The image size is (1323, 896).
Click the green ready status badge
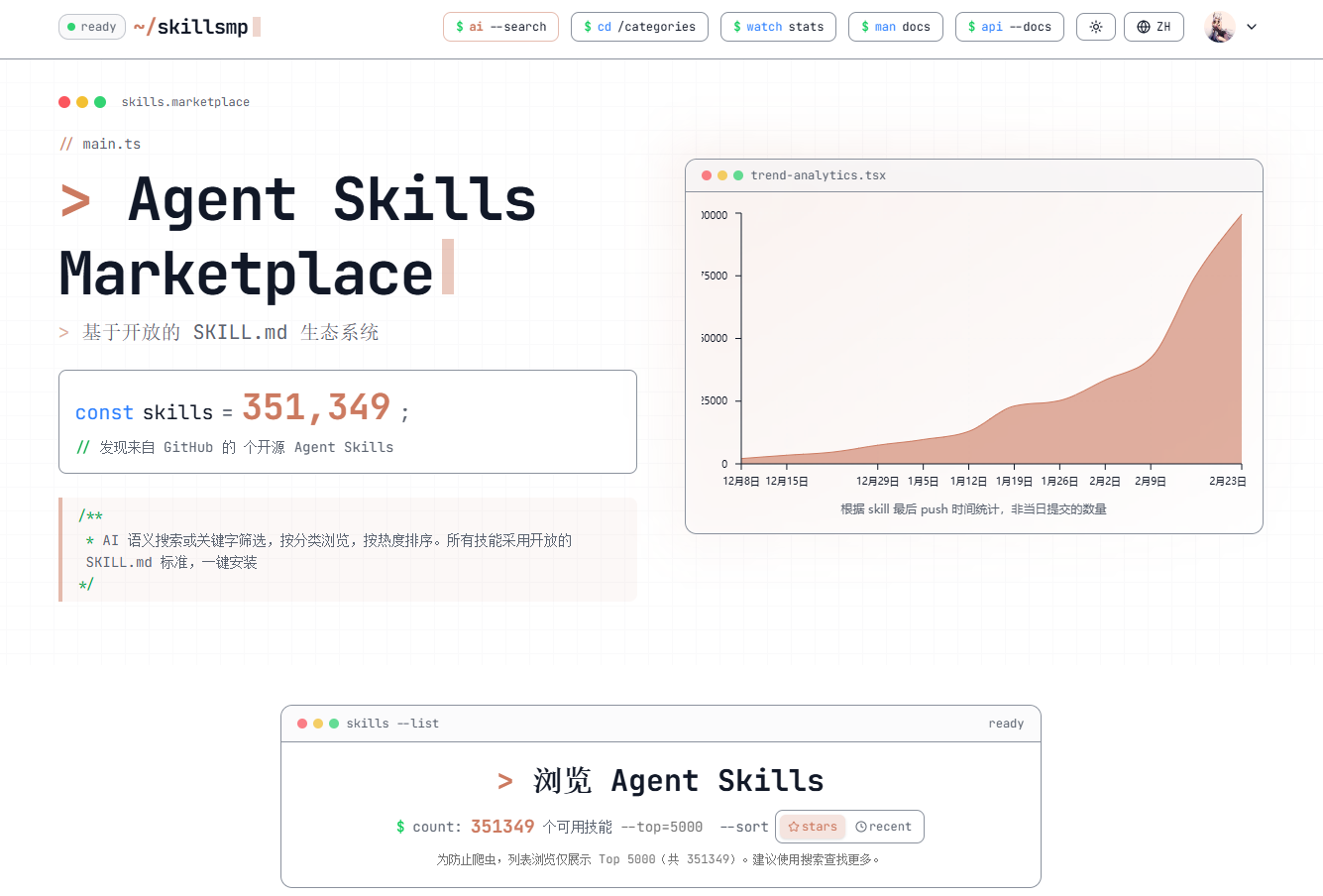(92, 27)
